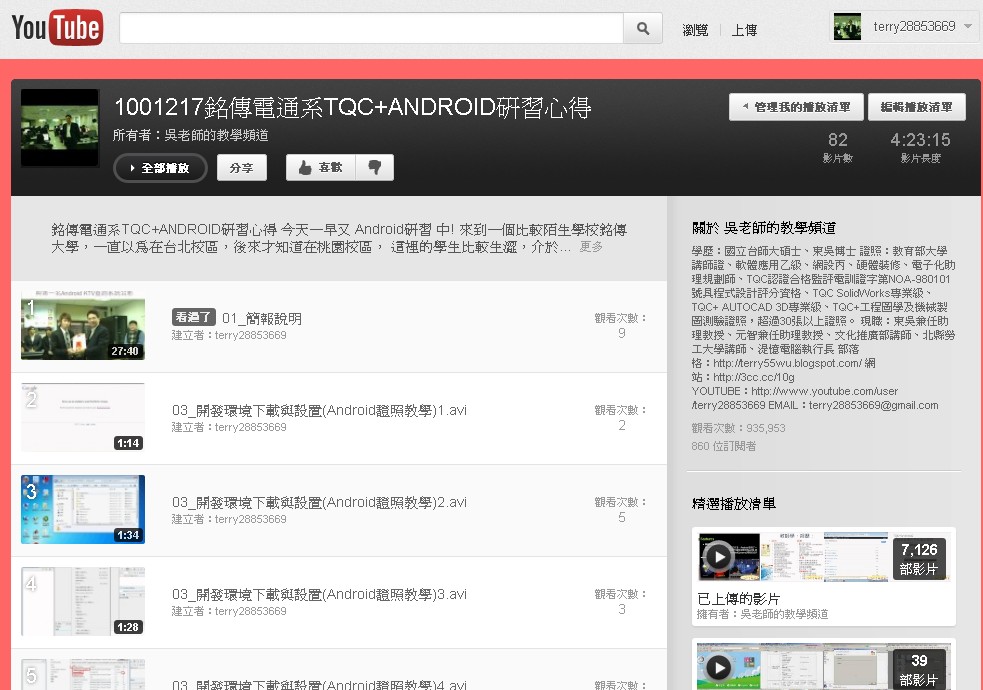Play the 已上傳的影片 featured playlist icon

pos(719,557)
